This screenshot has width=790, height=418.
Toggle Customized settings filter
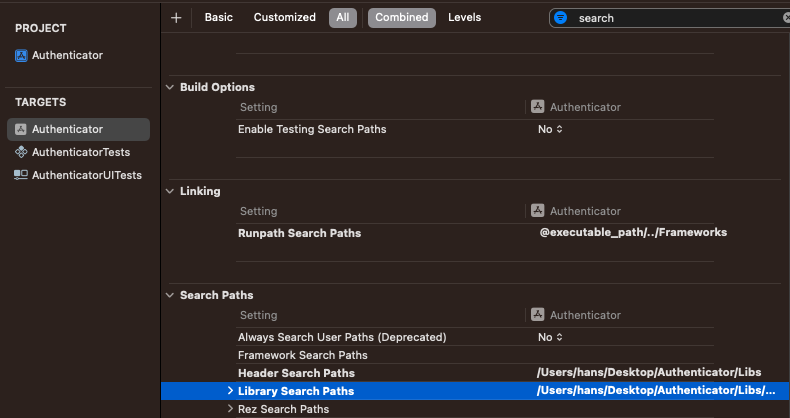click(x=284, y=18)
